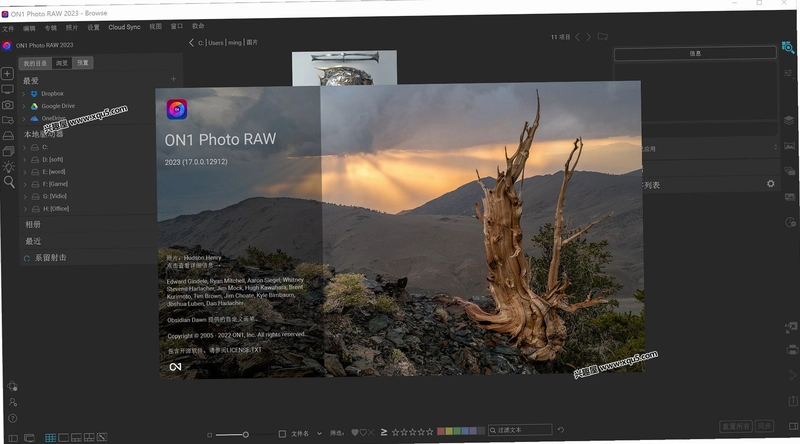Open the 视图 menu
The image size is (800, 444).
(x=155, y=27)
